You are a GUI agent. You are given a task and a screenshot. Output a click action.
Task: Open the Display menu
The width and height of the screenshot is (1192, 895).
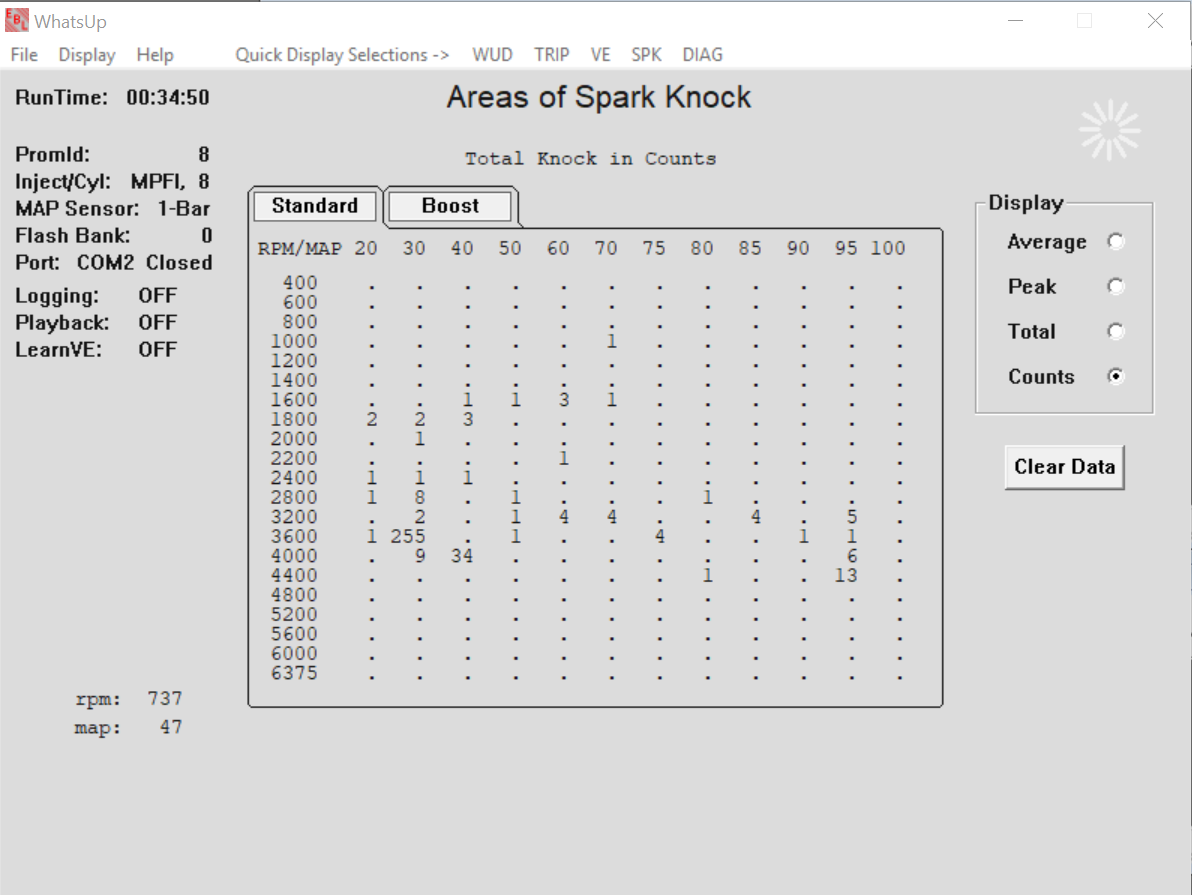pos(87,55)
